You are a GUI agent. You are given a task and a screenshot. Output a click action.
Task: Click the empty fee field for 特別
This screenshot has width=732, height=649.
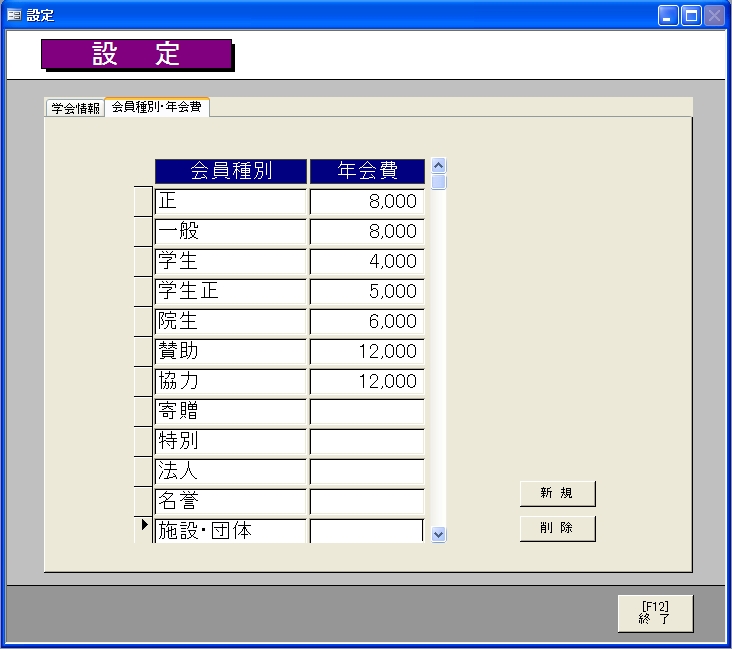click(367, 441)
